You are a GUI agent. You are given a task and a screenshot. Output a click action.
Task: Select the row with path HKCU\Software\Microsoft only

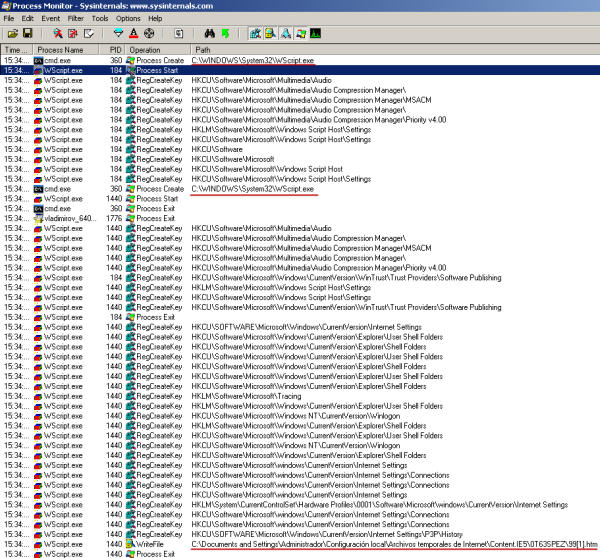[x=300, y=159]
